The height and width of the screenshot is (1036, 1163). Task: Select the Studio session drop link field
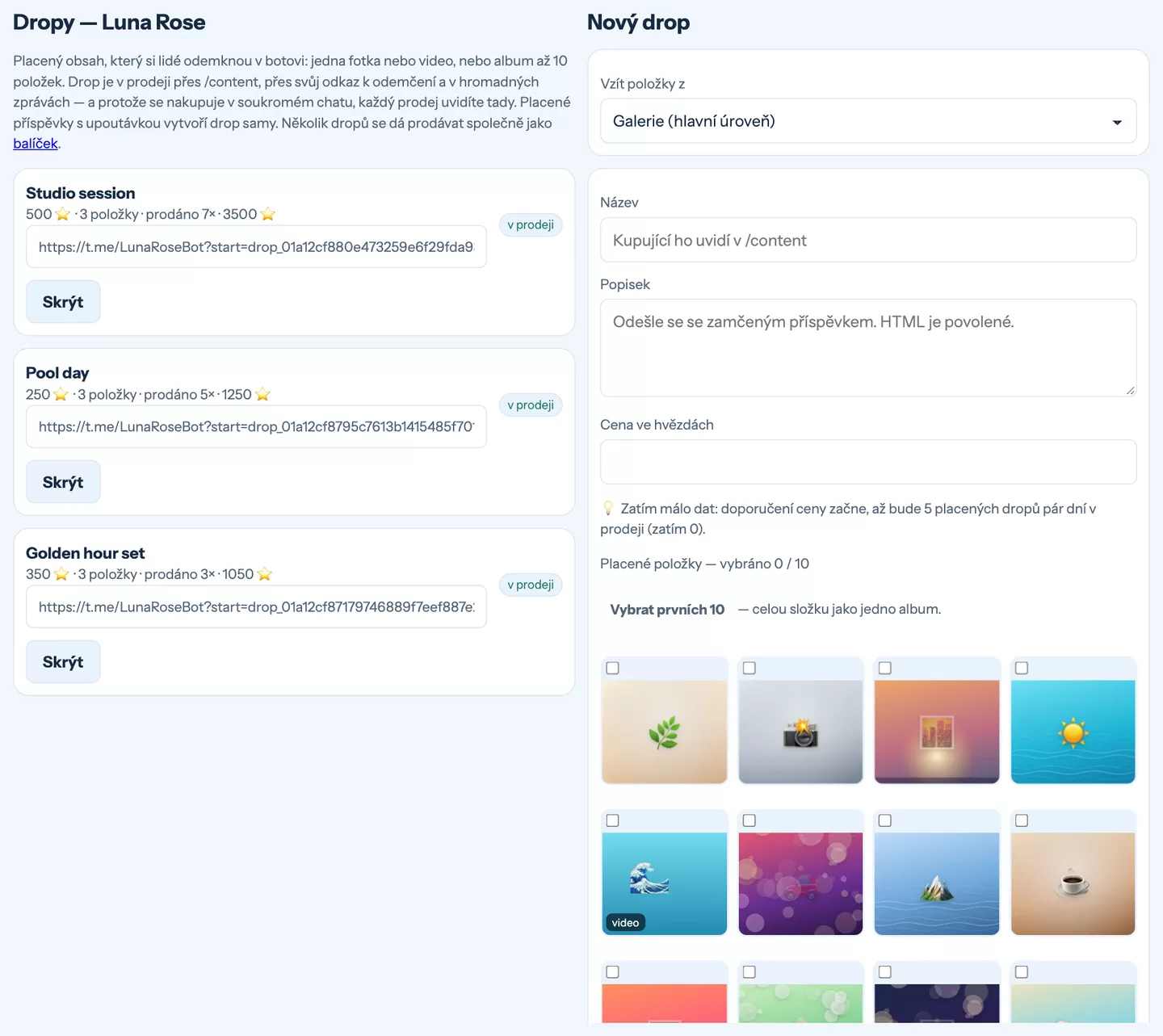[256, 247]
